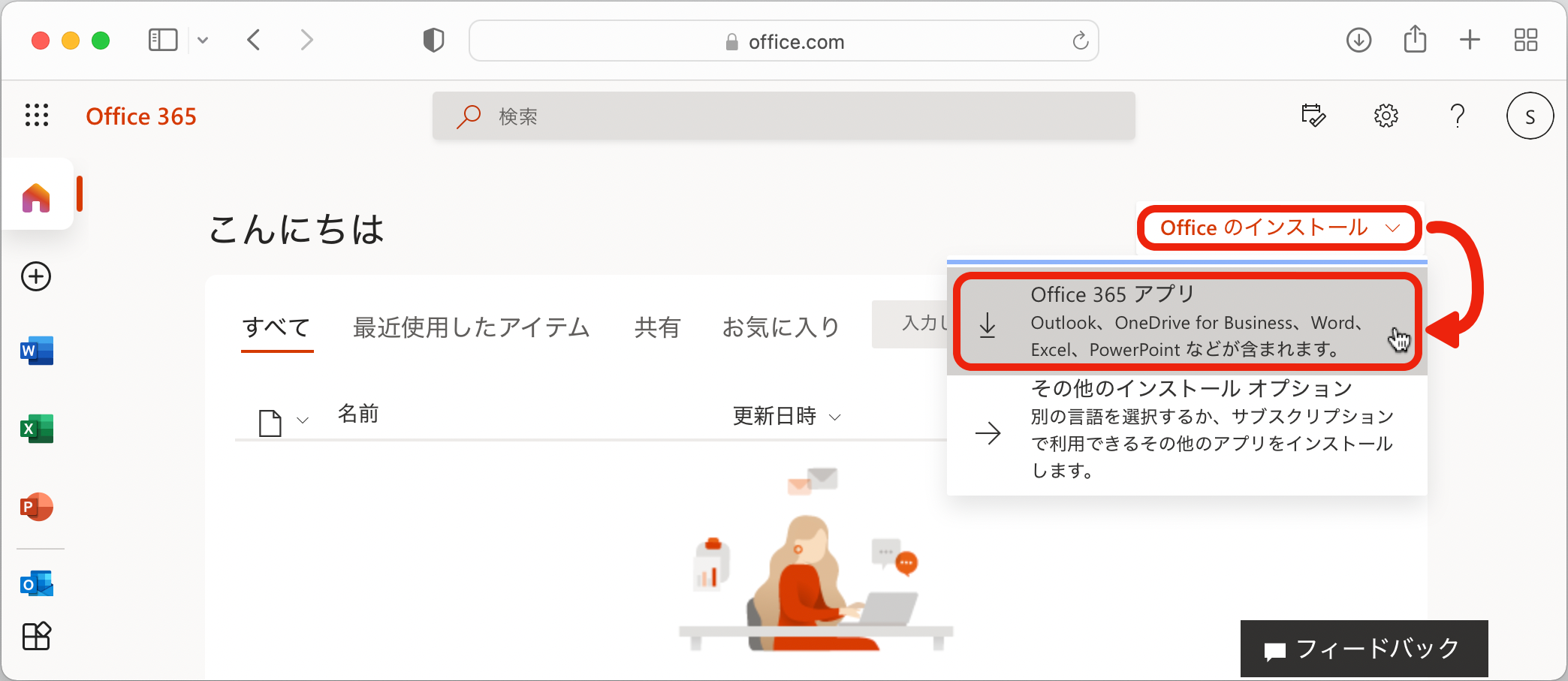Select the 共有 tab
The width and height of the screenshot is (1568, 681).
657,327
